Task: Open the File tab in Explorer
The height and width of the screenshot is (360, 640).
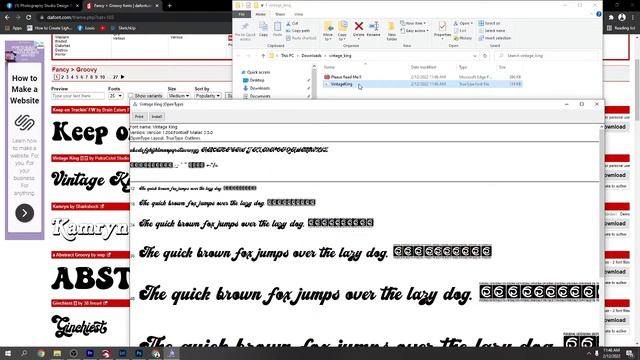Action: [242, 14]
